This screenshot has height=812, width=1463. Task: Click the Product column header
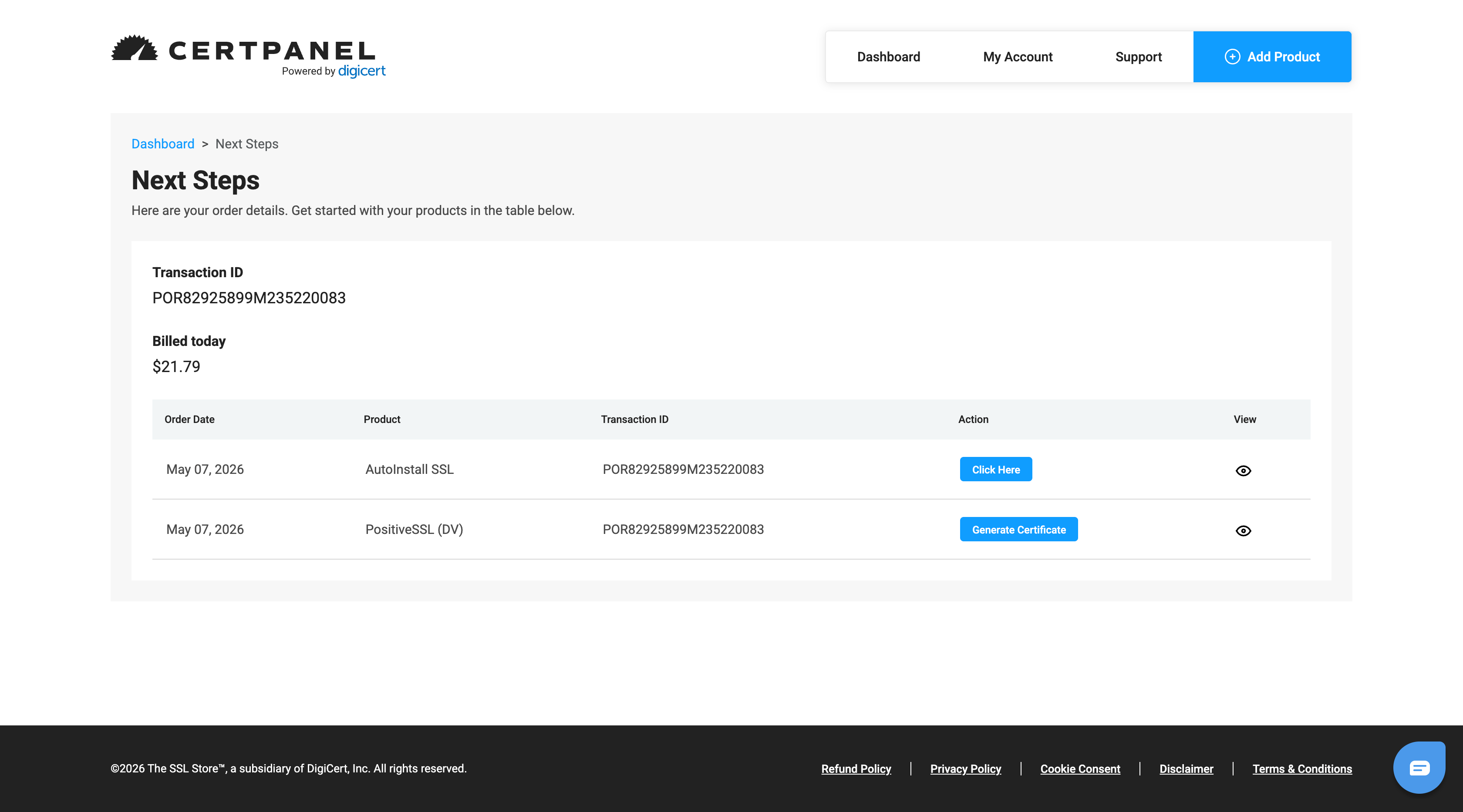[x=382, y=419]
